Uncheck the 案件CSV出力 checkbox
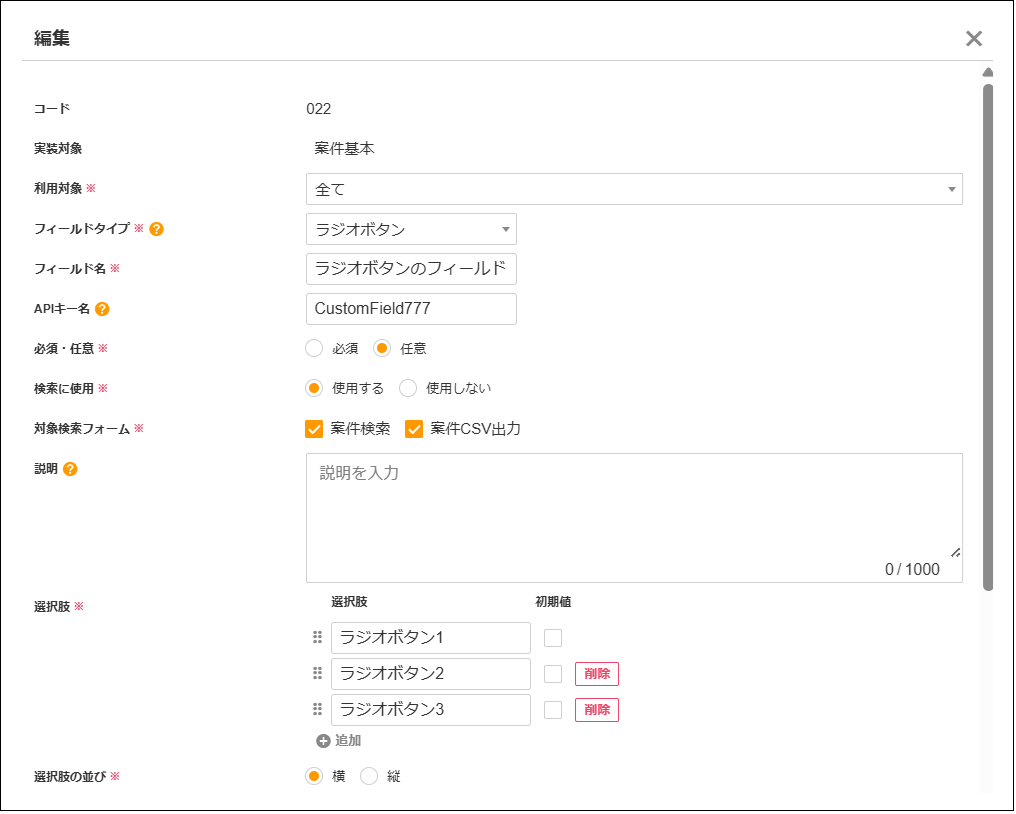The height and width of the screenshot is (814, 1016). point(414,429)
